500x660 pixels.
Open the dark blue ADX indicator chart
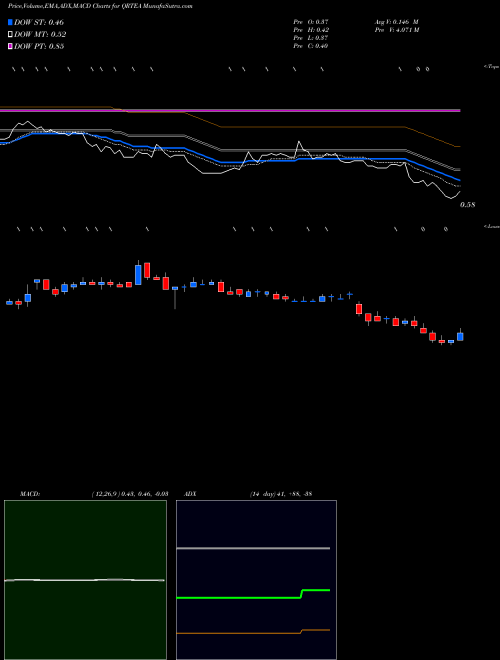point(256,580)
